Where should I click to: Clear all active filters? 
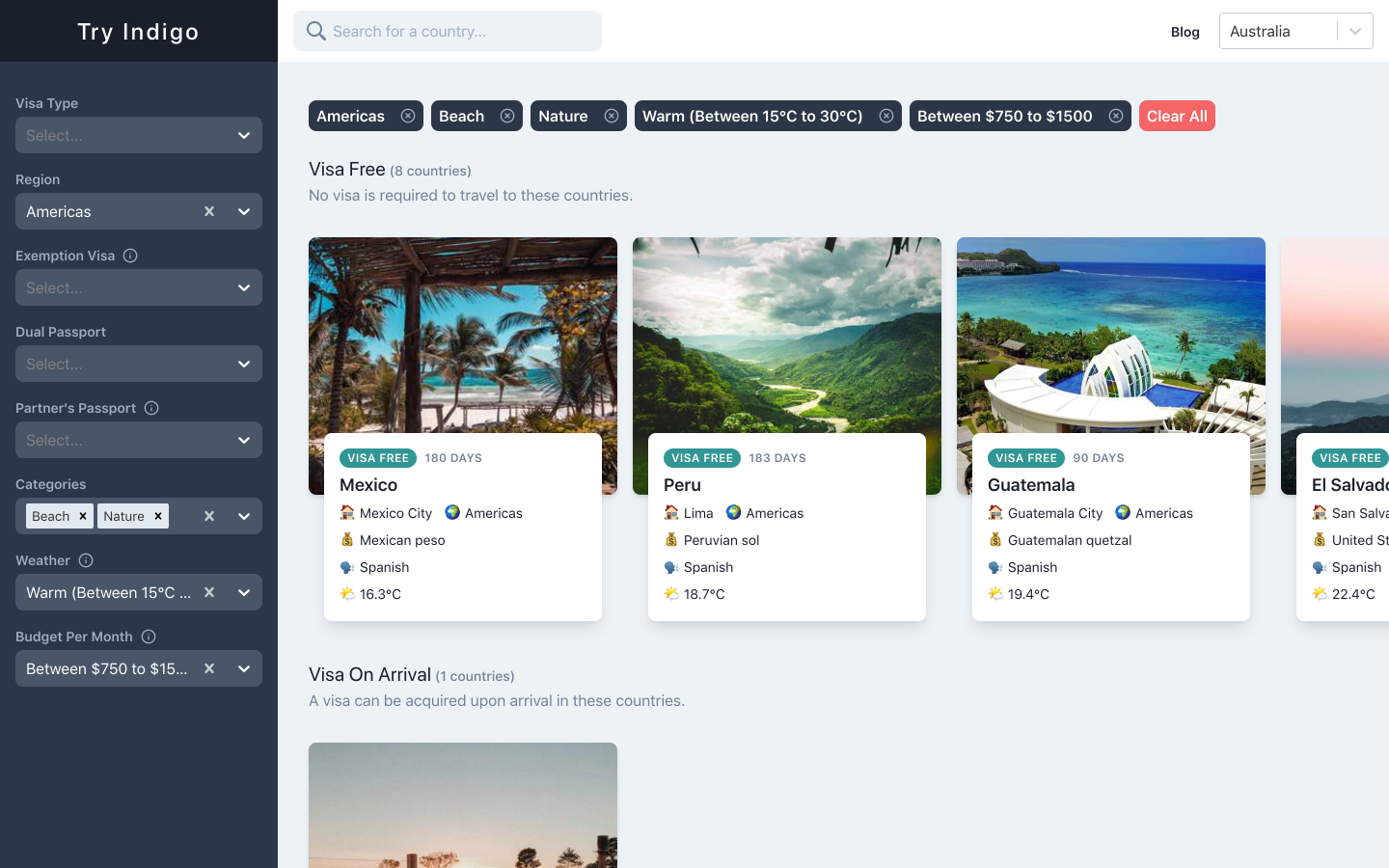1177,116
